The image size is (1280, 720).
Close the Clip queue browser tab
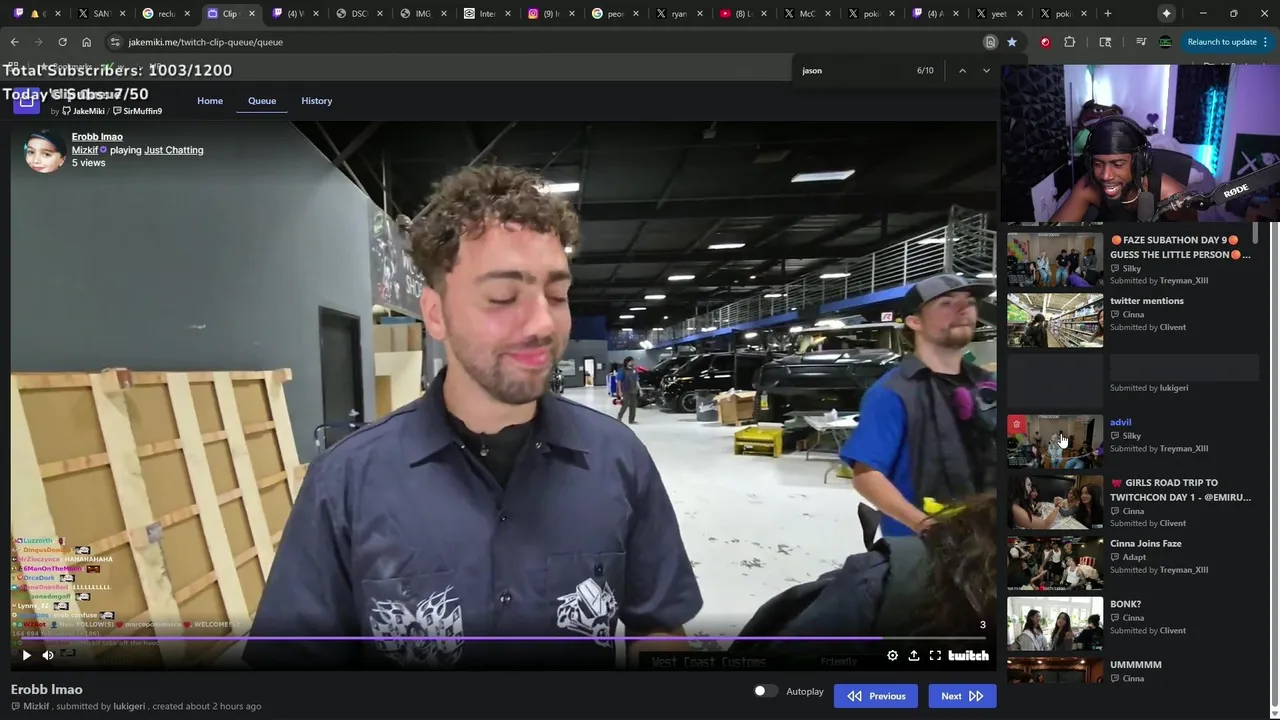251,14
